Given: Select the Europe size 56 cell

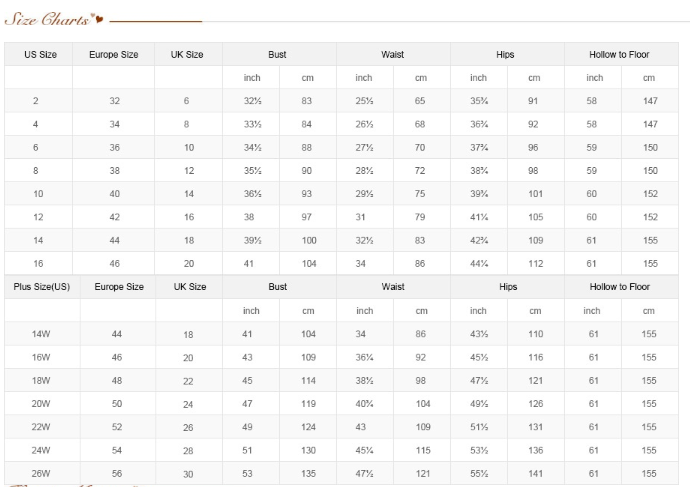Looking at the screenshot, I should [117, 473].
